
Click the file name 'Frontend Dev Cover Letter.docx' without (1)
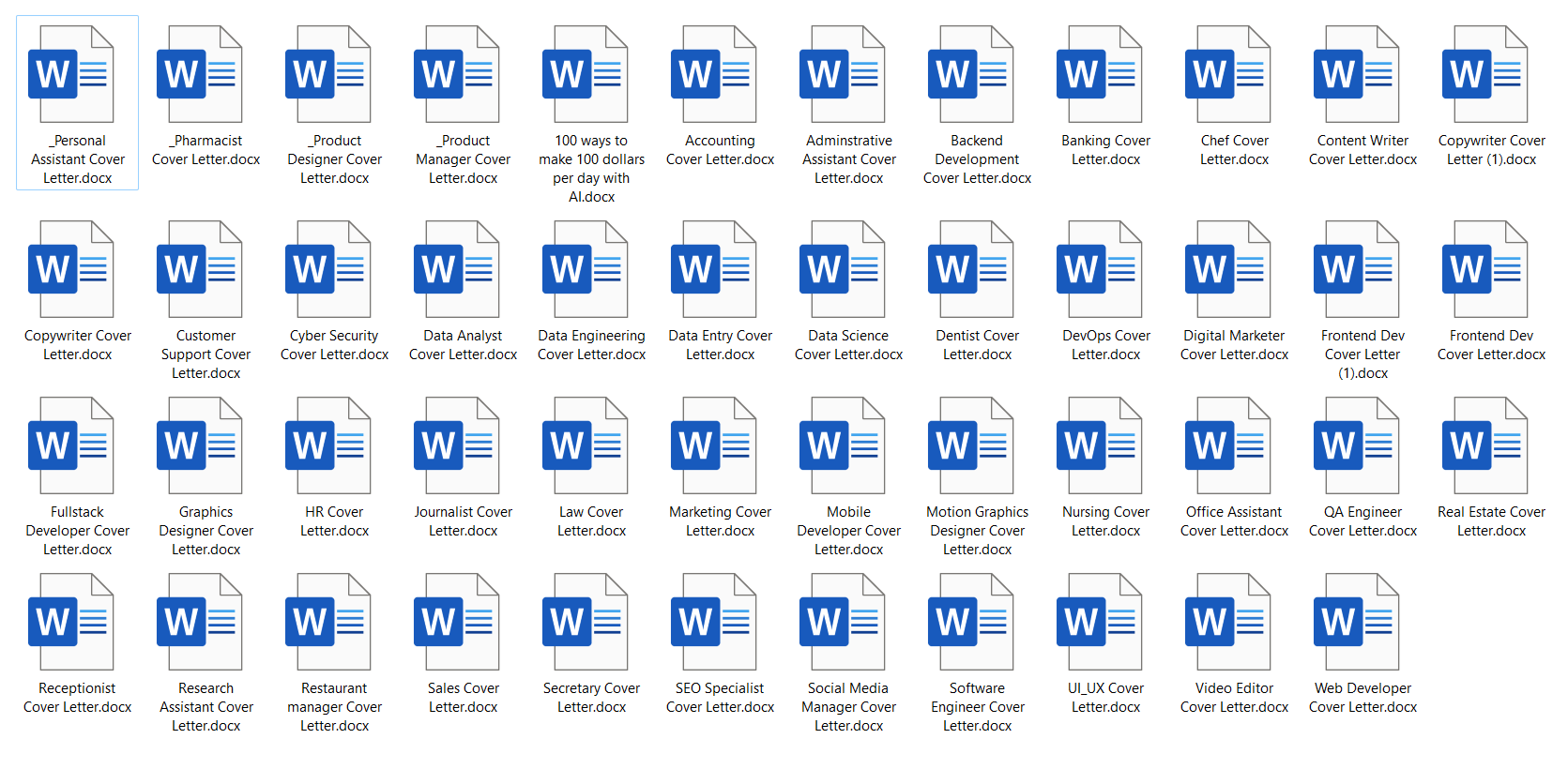pyautogui.click(x=1492, y=345)
